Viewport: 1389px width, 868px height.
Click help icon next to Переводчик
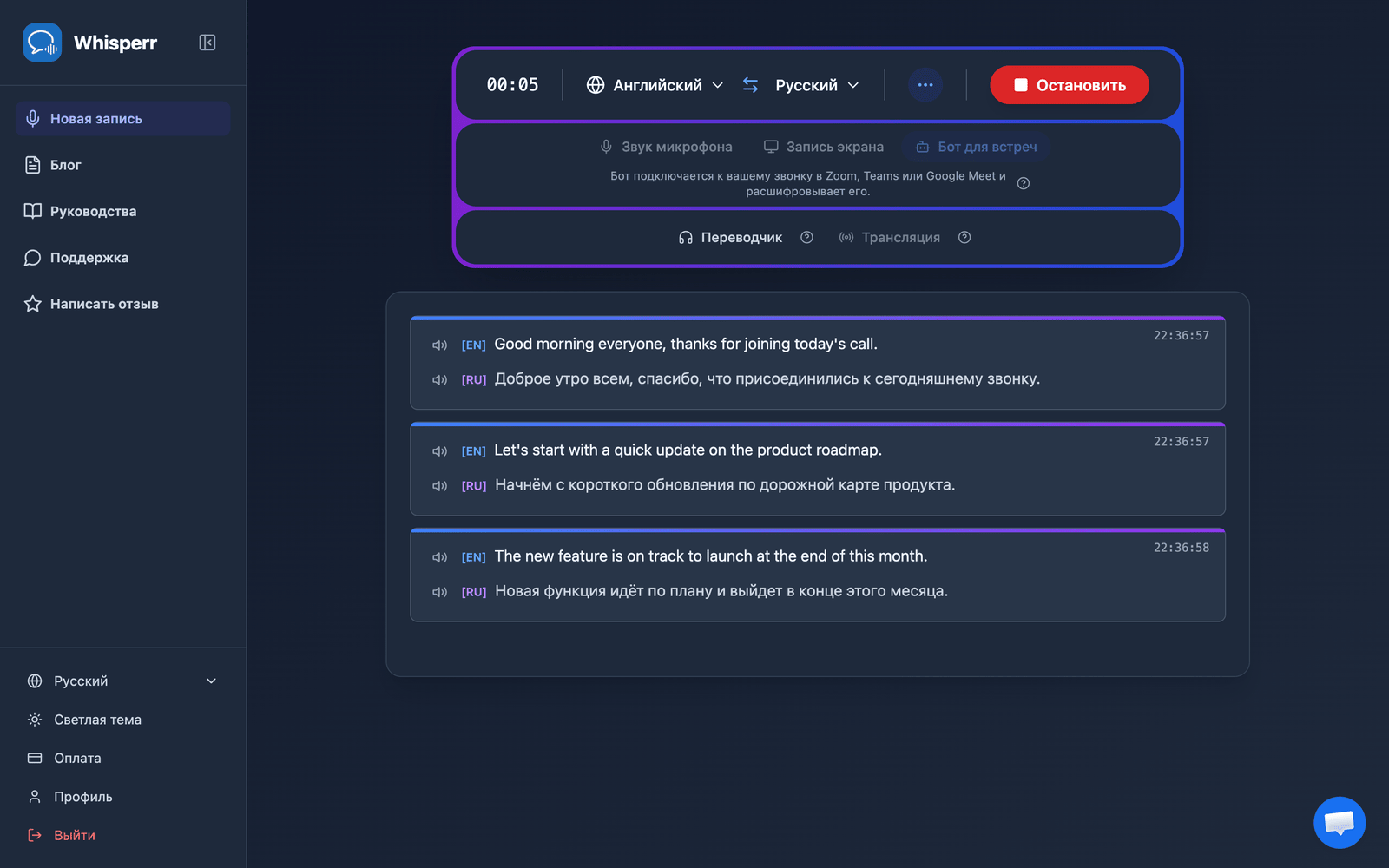tap(806, 238)
